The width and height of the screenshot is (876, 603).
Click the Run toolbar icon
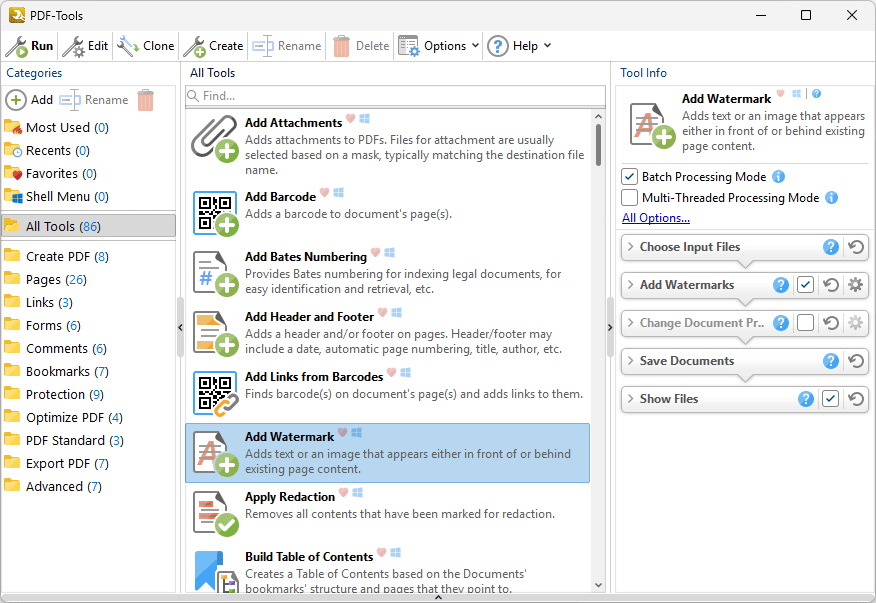(17, 46)
